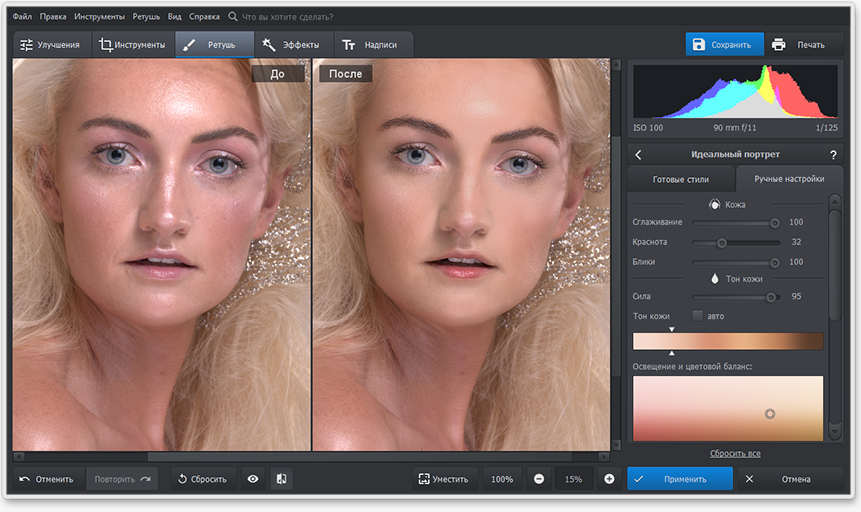The width and height of the screenshot is (861, 512).
Task: Toggle the eye preview icon
Action: pyautogui.click(x=253, y=479)
